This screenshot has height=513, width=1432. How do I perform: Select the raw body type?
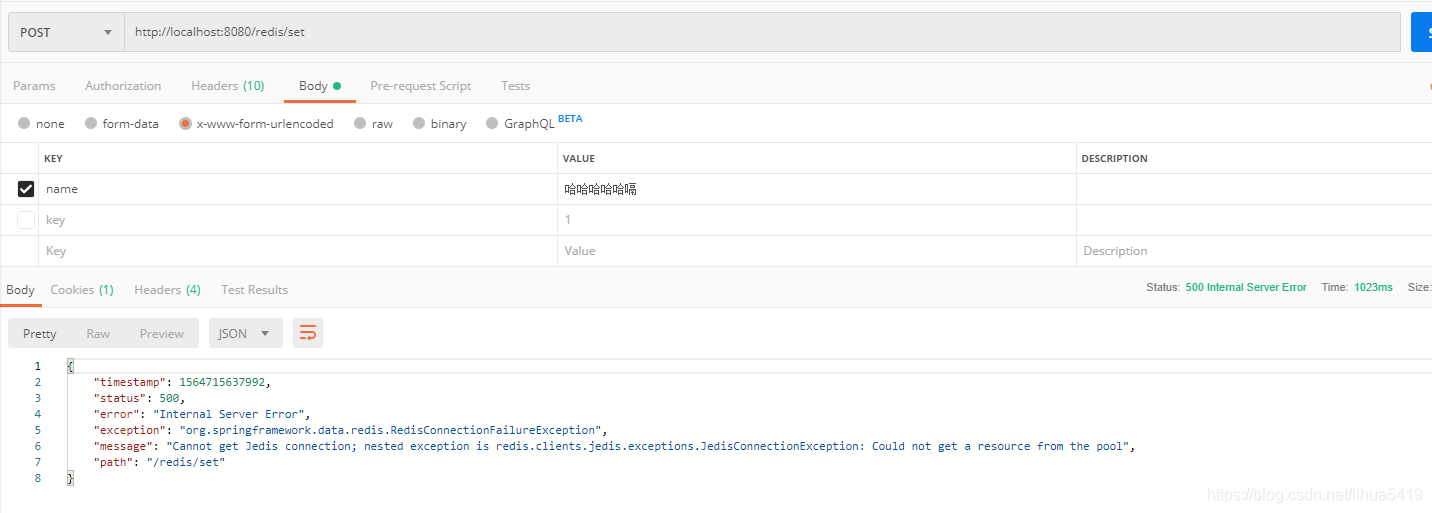click(x=373, y=124)
